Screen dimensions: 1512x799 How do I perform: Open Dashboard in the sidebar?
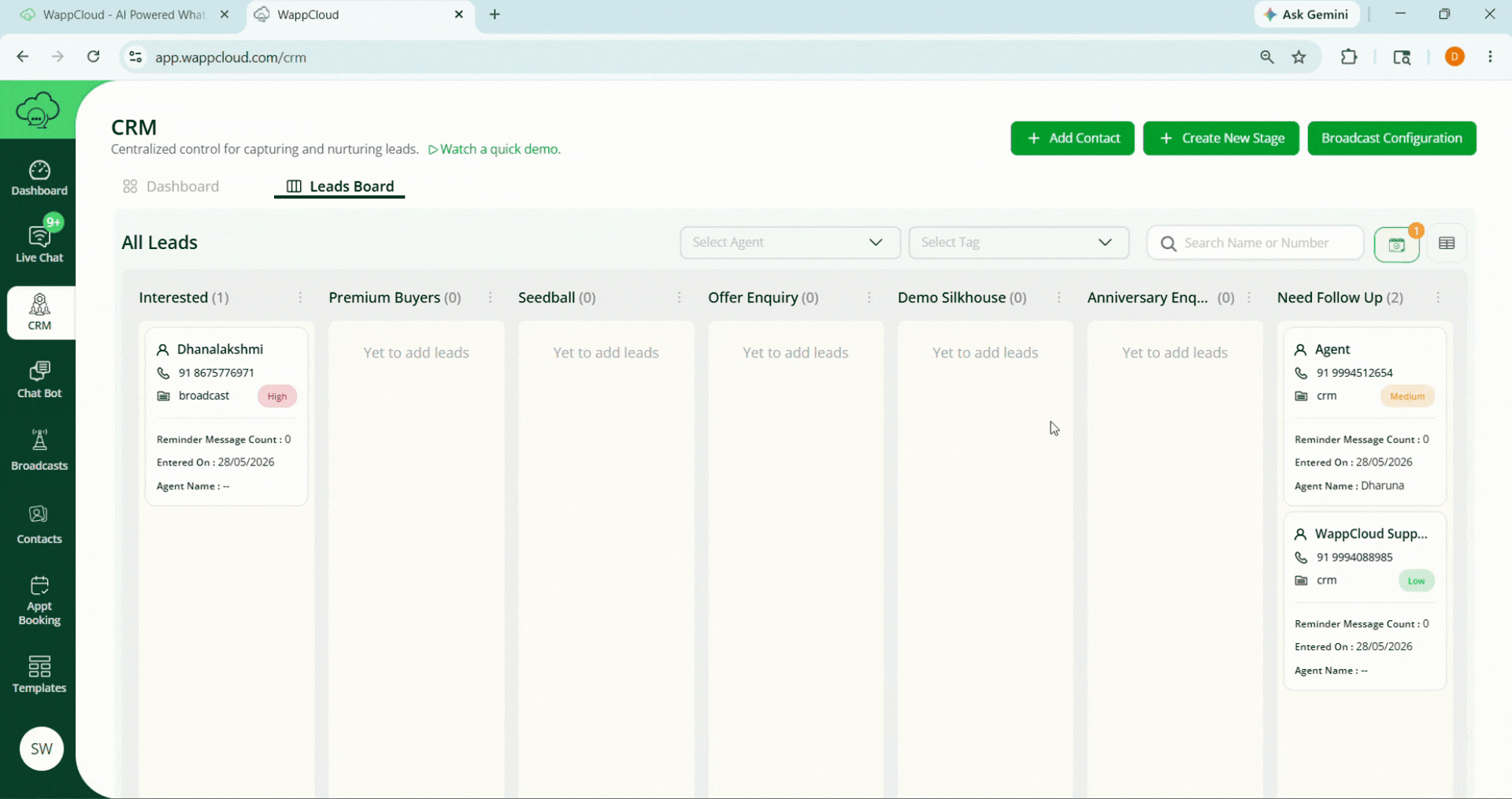(39, 178)
